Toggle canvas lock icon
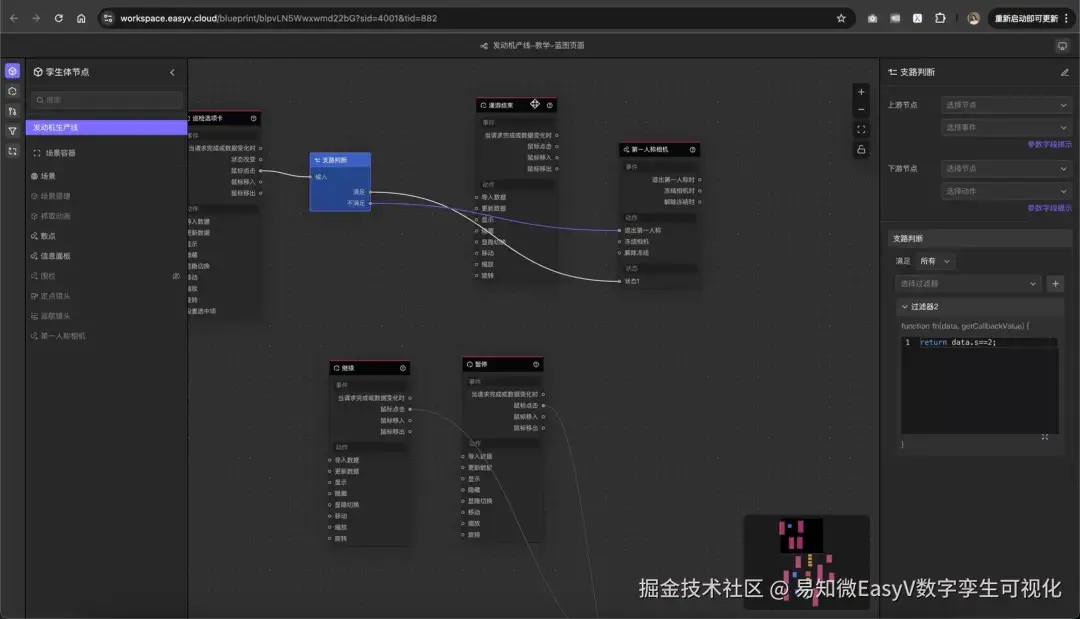1080x619 pixels. coord(861,149)
